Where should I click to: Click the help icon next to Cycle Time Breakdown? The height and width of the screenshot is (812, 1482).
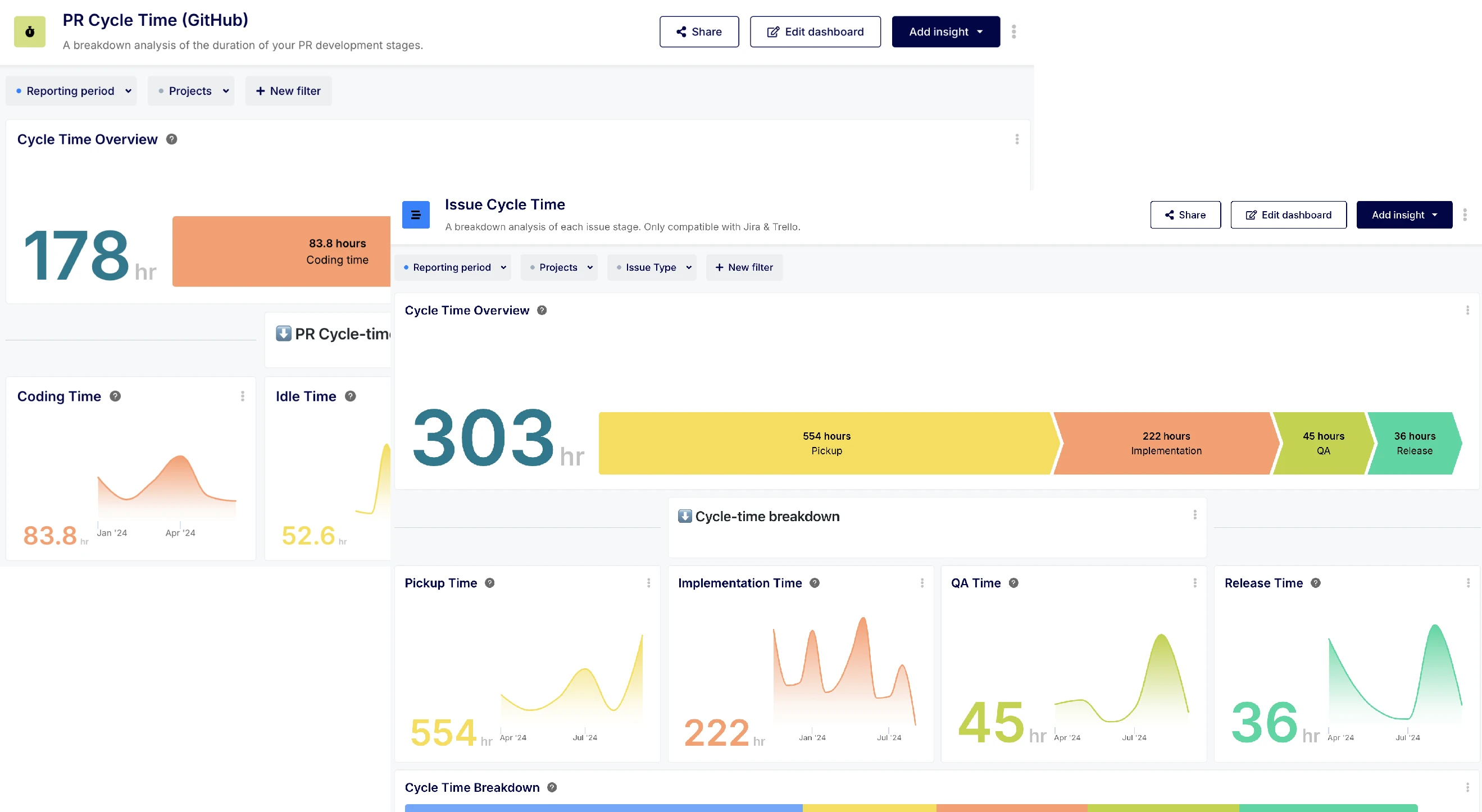pyautogui.click(x=551, y=787)
